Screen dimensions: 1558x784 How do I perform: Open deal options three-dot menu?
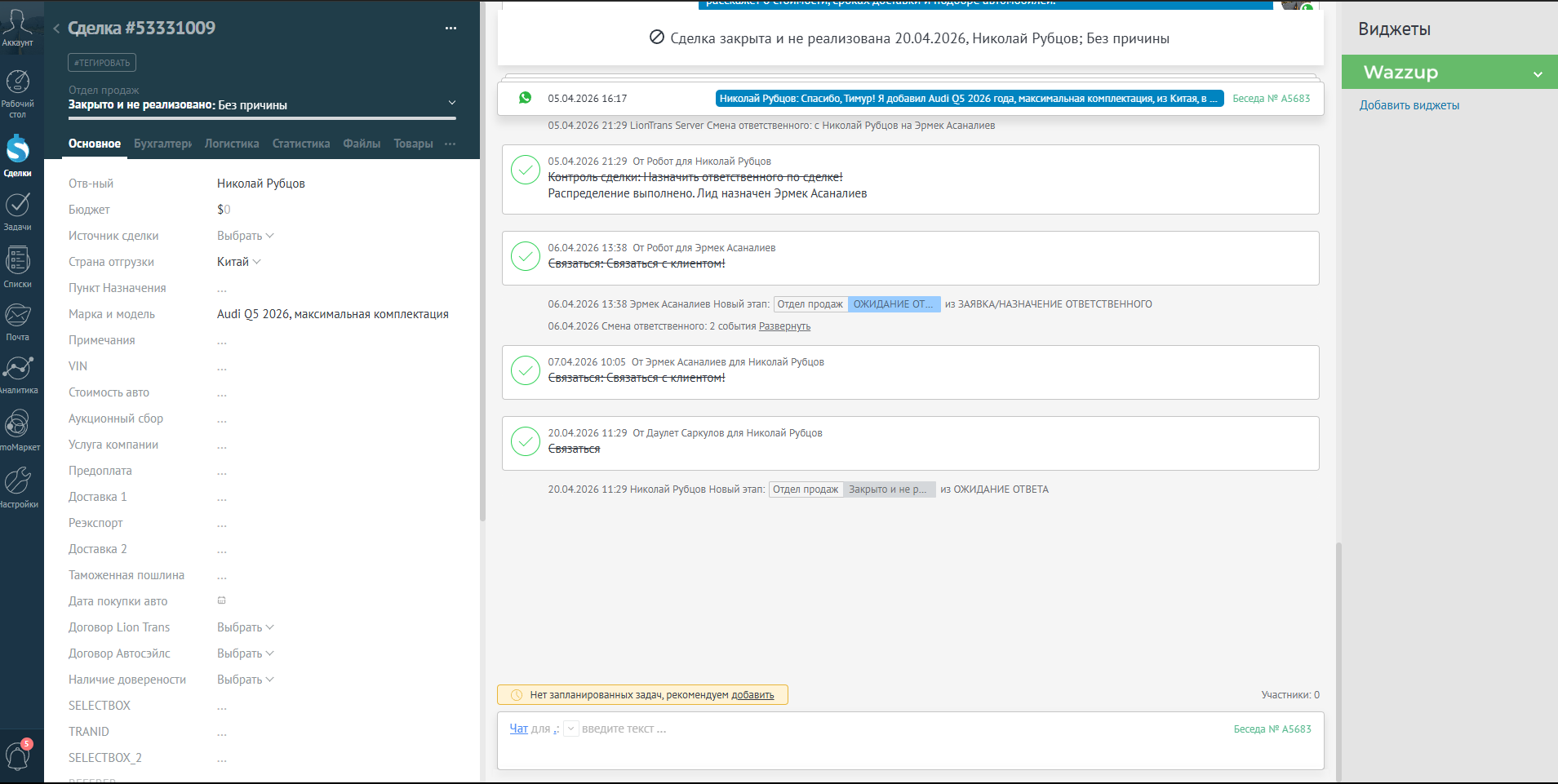pyautogui.click(x=451, y=29)
